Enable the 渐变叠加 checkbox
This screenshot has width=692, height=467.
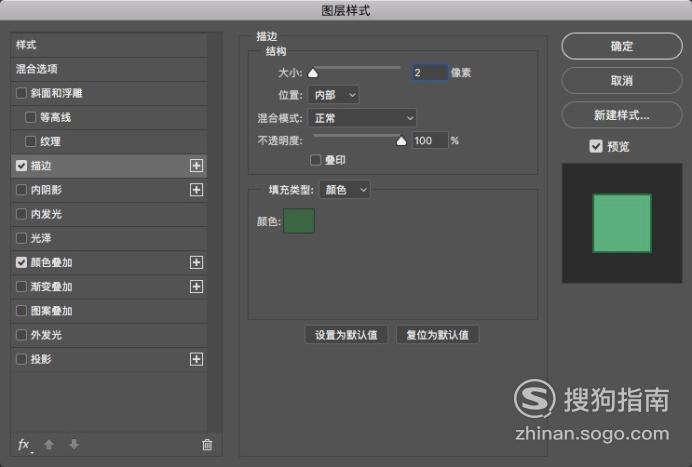(21, 286)
